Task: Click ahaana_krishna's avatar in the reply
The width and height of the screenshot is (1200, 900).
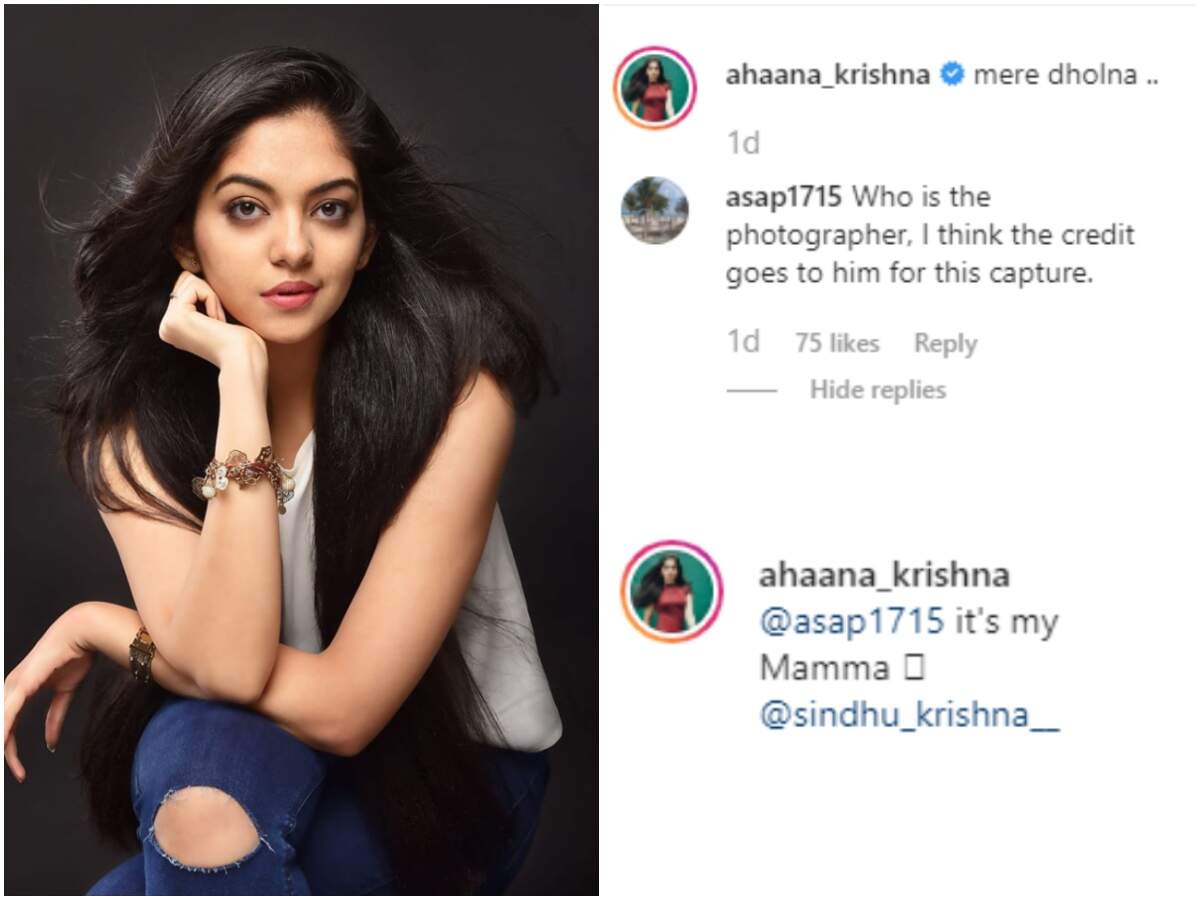Action: pyautogui.click(x=671, y=590)
